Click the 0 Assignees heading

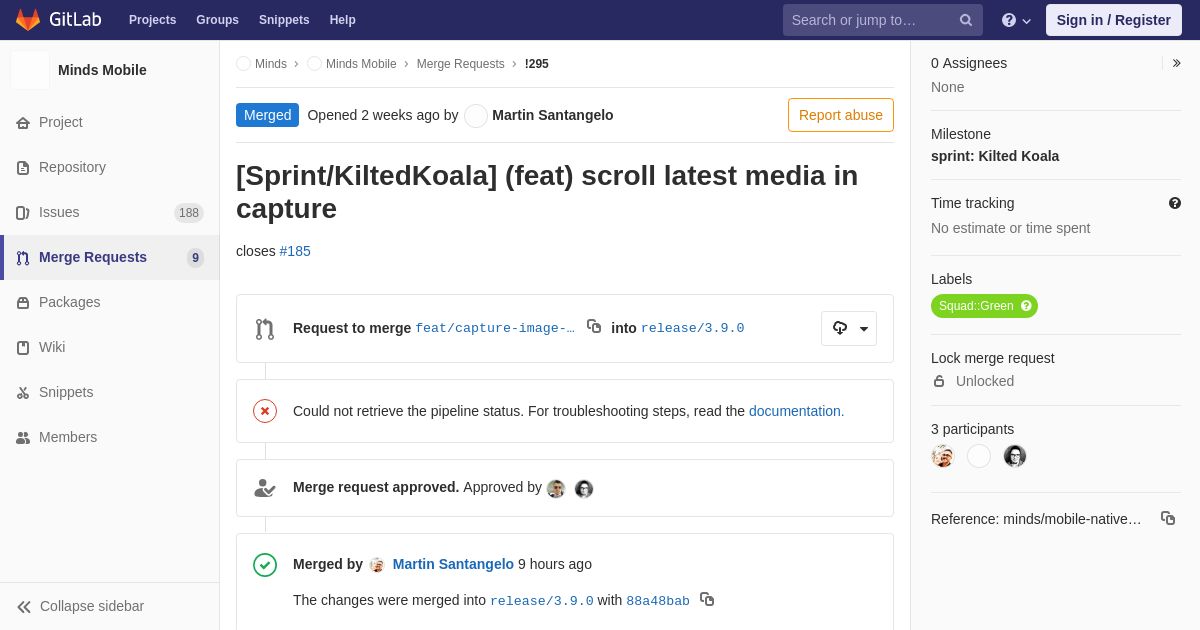[969, 63]
